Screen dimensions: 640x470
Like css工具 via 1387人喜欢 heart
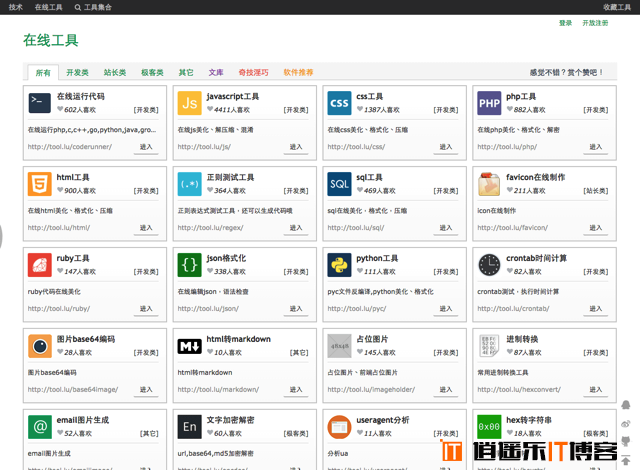click(x=360, y=109)
